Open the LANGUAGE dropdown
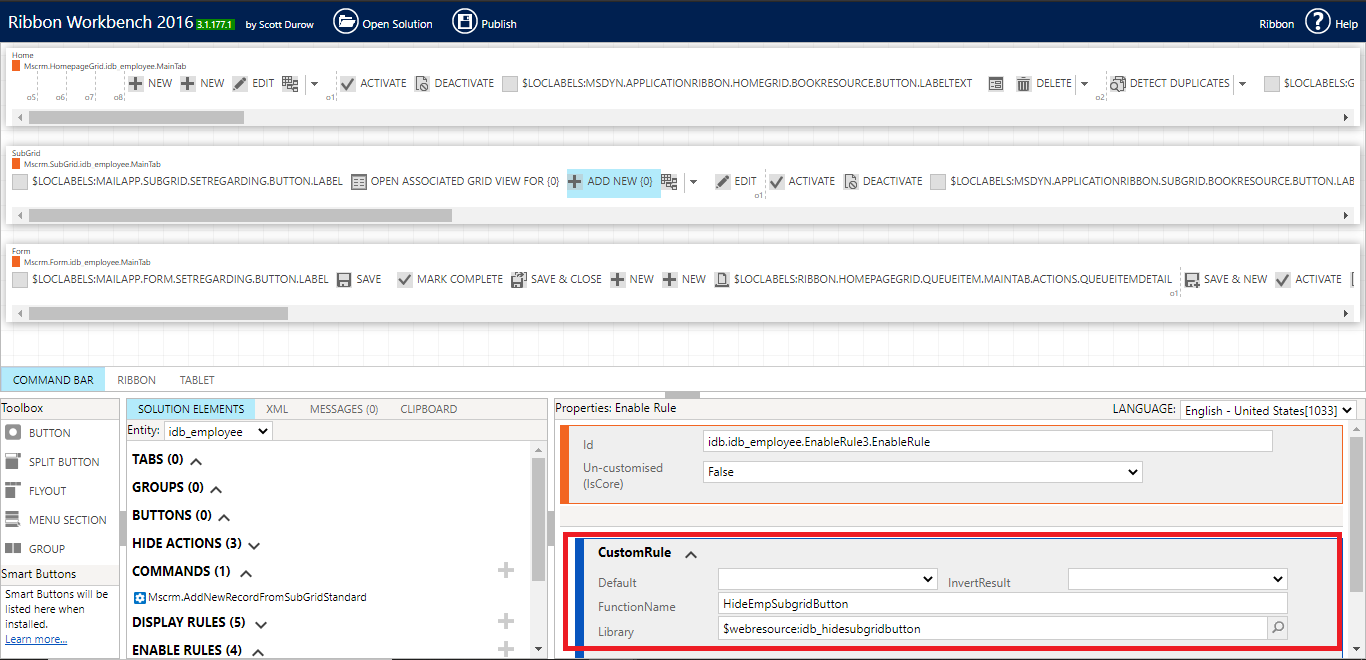The width and height of the screenshot is (1366, 660). tap(1267, 410)
